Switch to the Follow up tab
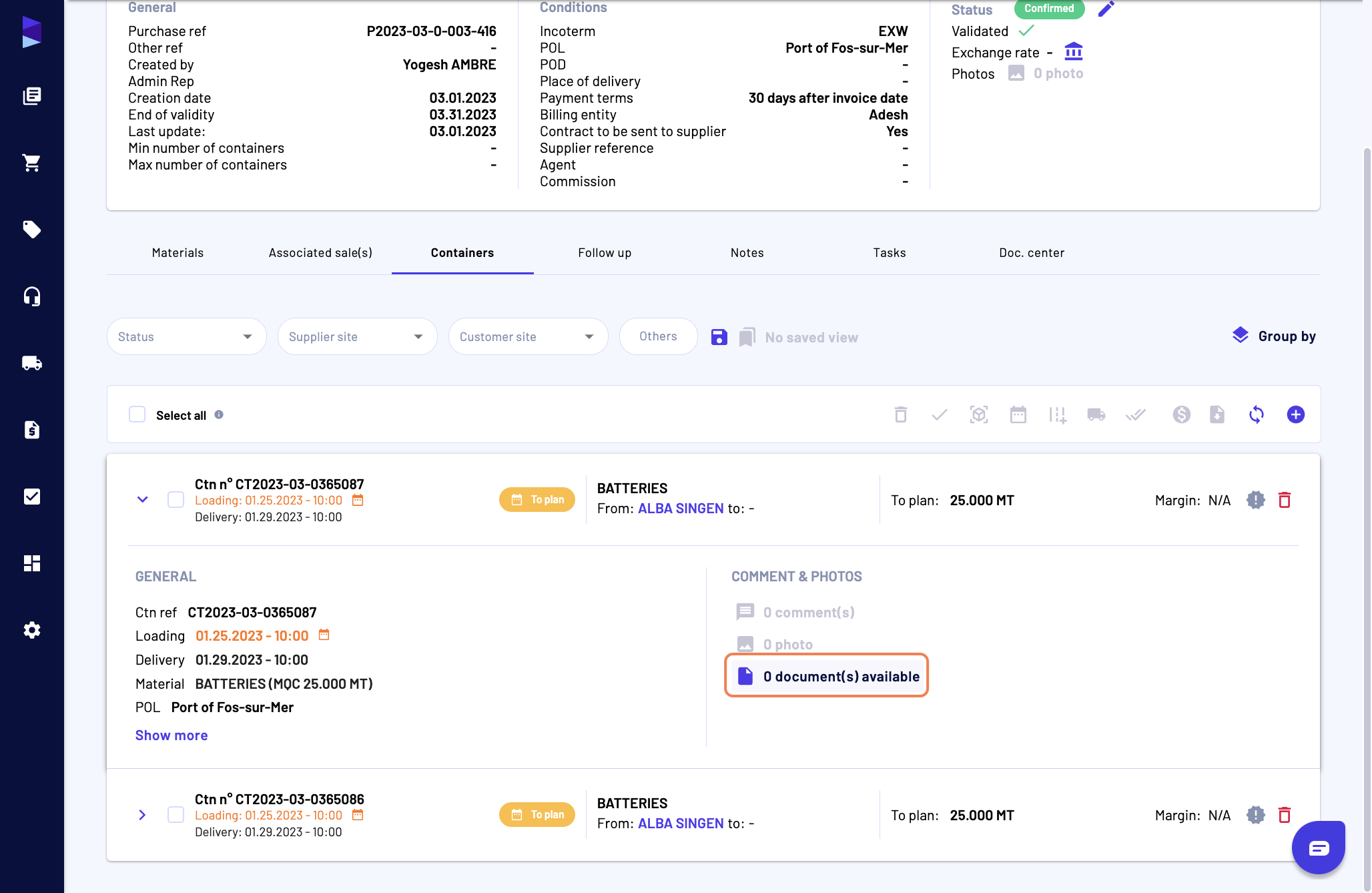This screenshot has width=1372, height=893. pyautogui.click(x=605, y=252)
